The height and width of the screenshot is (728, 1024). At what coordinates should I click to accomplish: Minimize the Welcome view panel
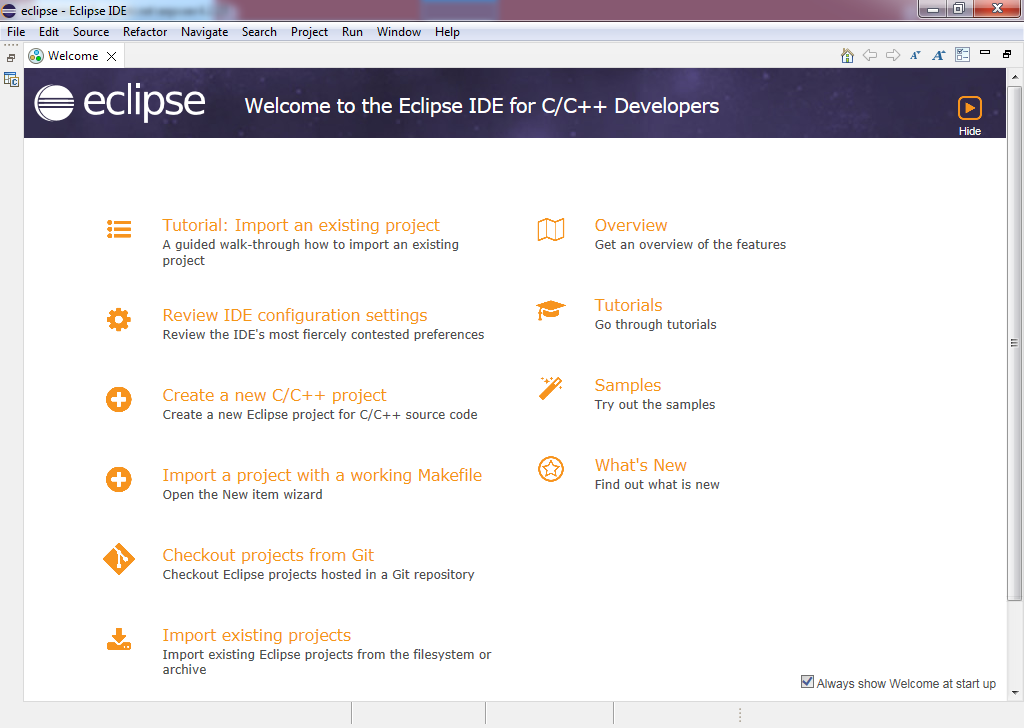click(x=985, y=54)
